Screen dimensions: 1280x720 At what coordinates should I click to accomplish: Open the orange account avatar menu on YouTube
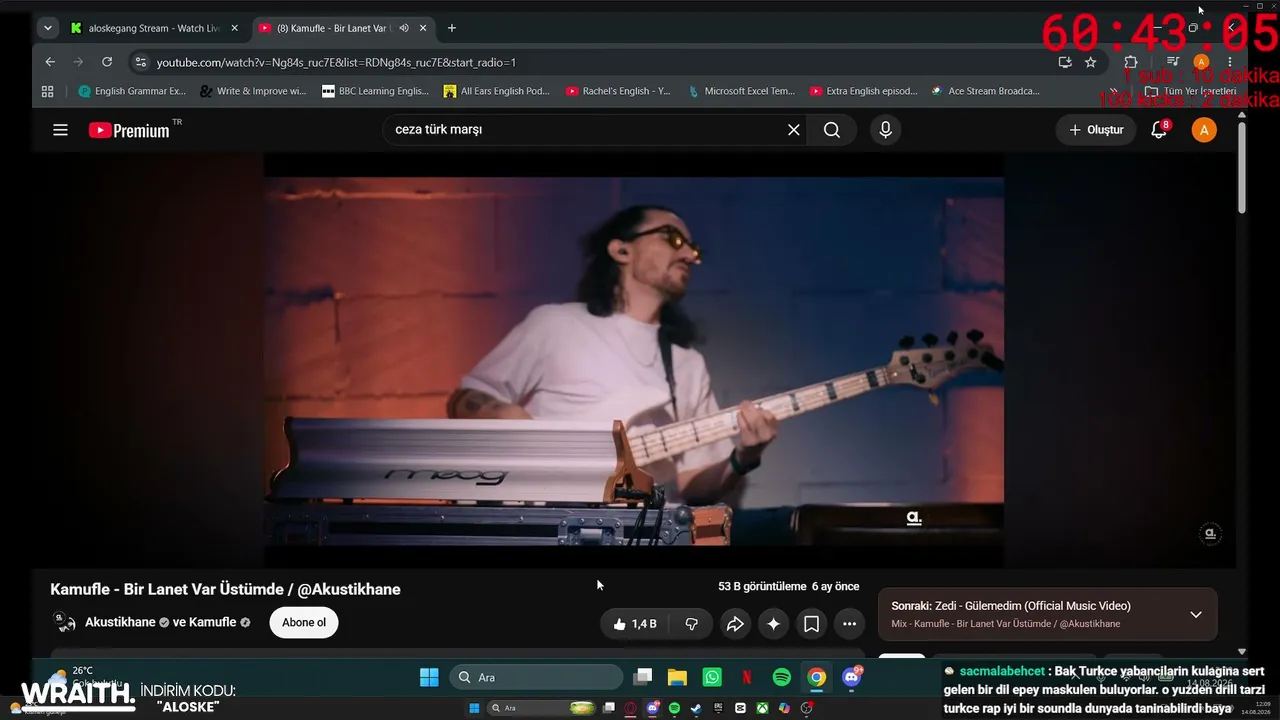1204,130
